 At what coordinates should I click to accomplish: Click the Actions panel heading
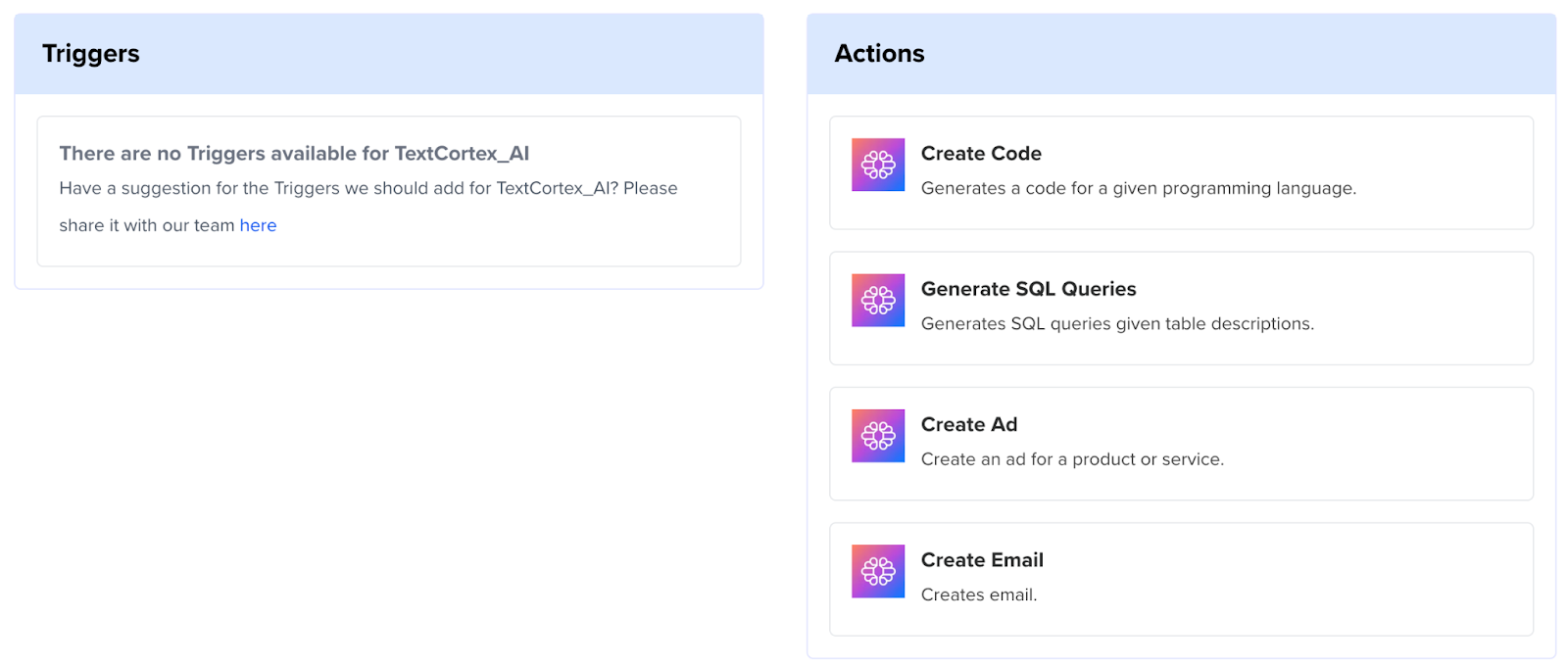[879, 54]
